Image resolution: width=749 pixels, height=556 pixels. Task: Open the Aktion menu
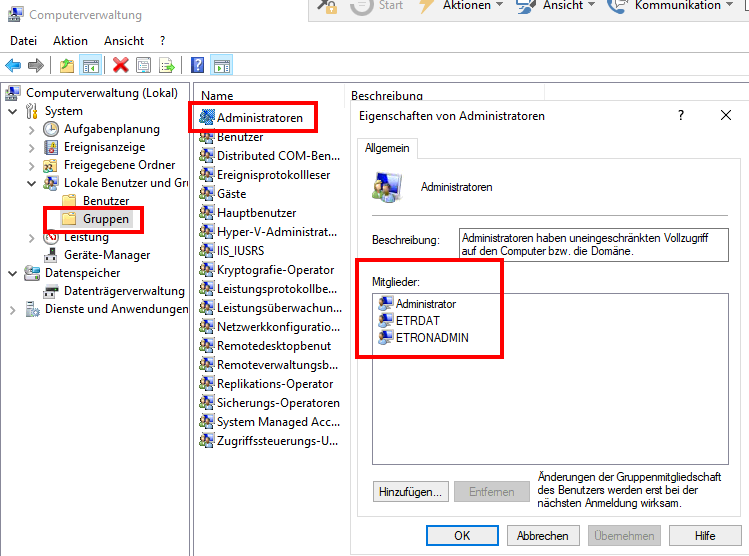pos(70,41)
